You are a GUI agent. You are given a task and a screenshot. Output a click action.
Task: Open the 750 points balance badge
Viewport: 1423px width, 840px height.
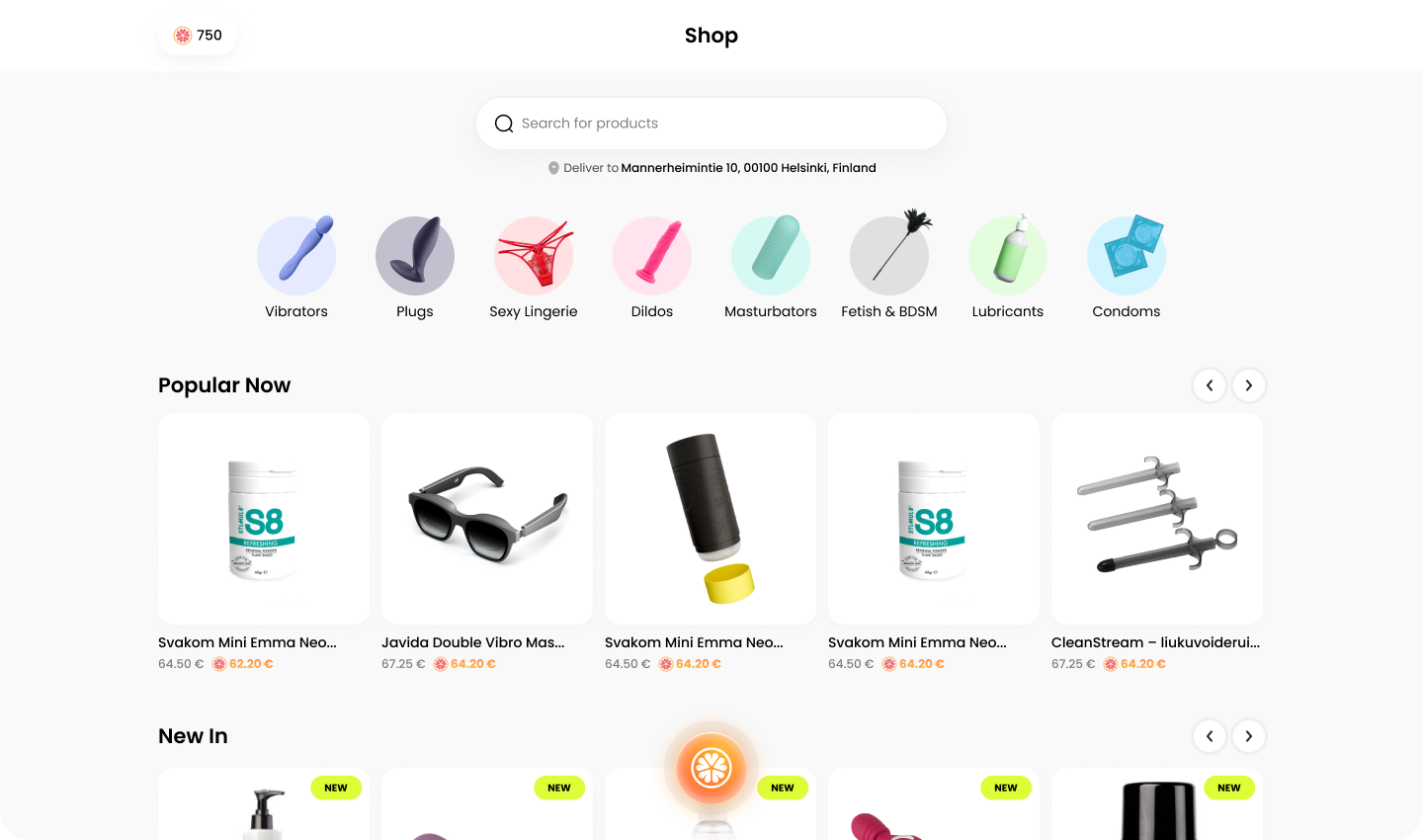198,36
